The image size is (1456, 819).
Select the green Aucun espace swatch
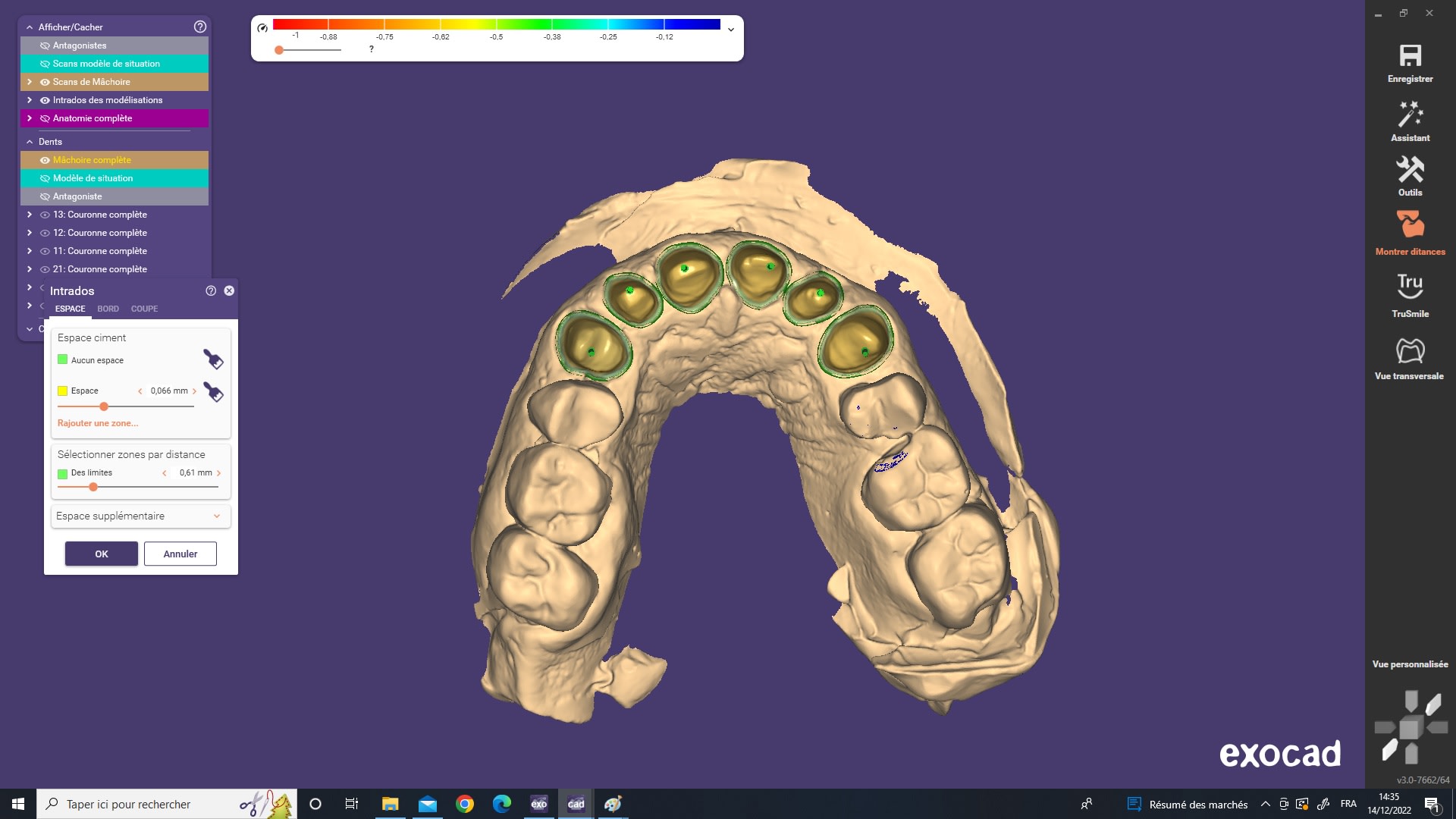click(62, 359)
